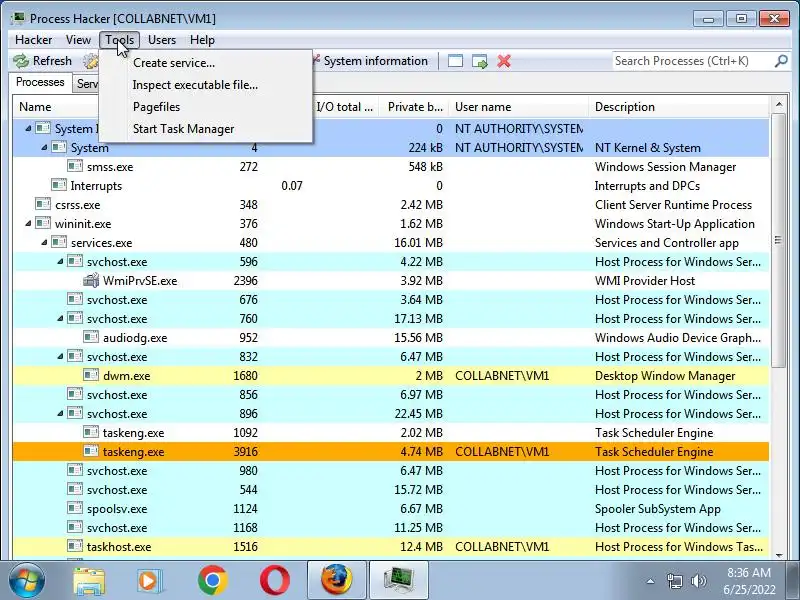Click Process Hacker taskbar button
Screen dimensions: 800x600
(x=399, y=581)
